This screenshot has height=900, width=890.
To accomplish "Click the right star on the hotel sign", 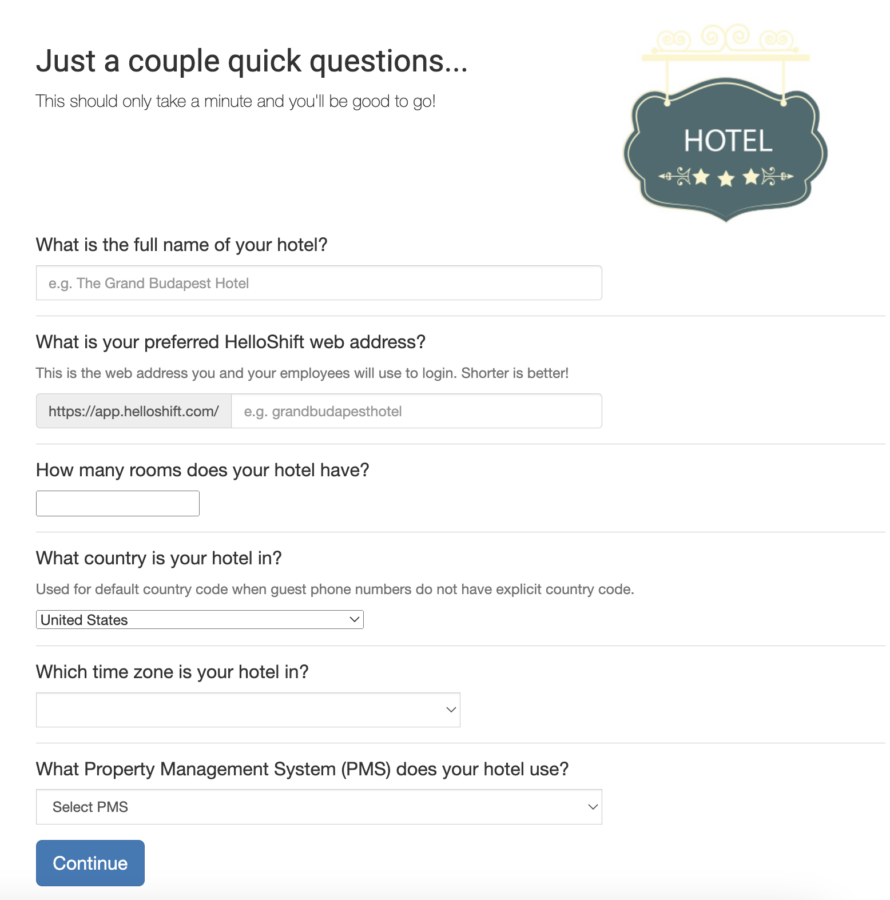I will [x=751, y=177].
